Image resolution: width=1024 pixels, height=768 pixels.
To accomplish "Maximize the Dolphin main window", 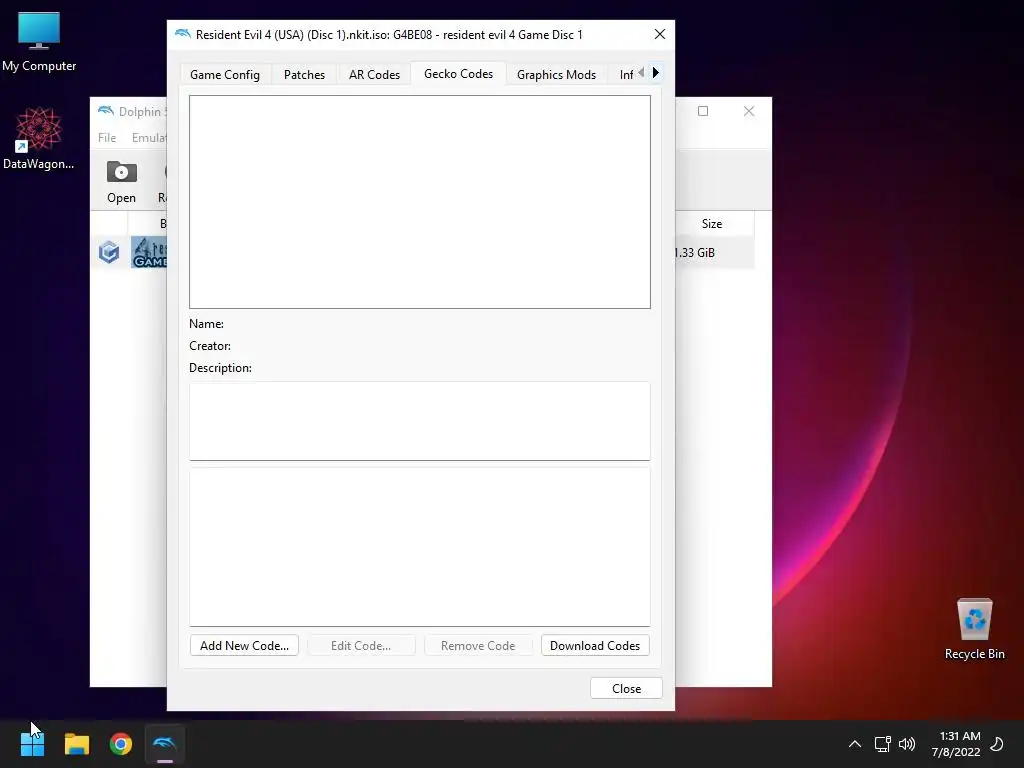I will click(703, 111).
